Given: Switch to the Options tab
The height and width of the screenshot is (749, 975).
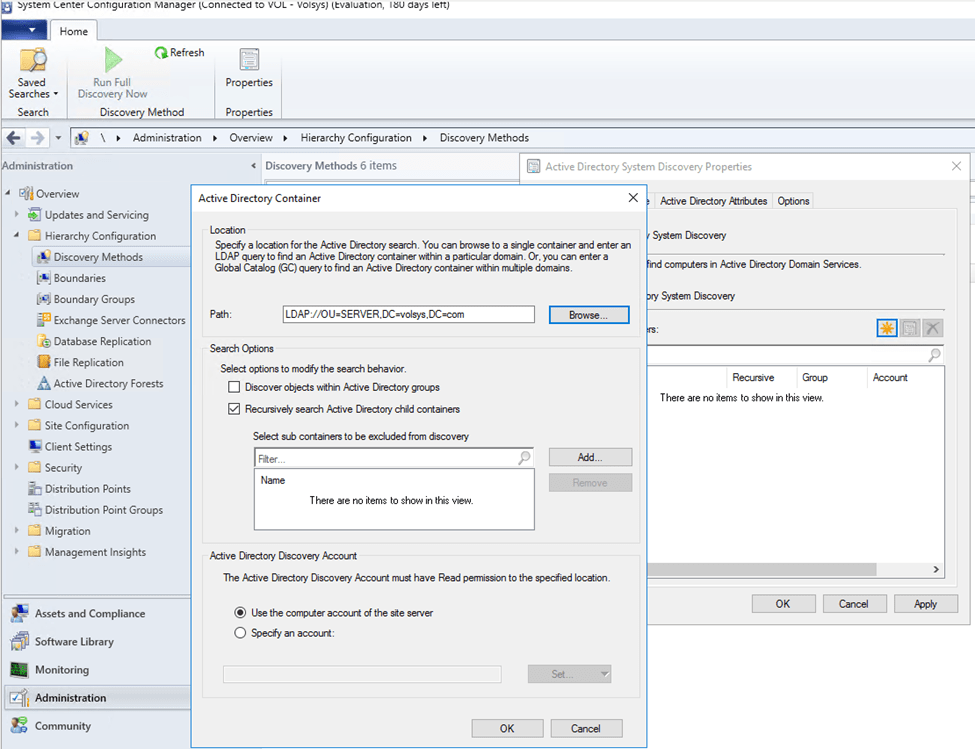Looking at the screenshot, I should (x=793, y=201).
